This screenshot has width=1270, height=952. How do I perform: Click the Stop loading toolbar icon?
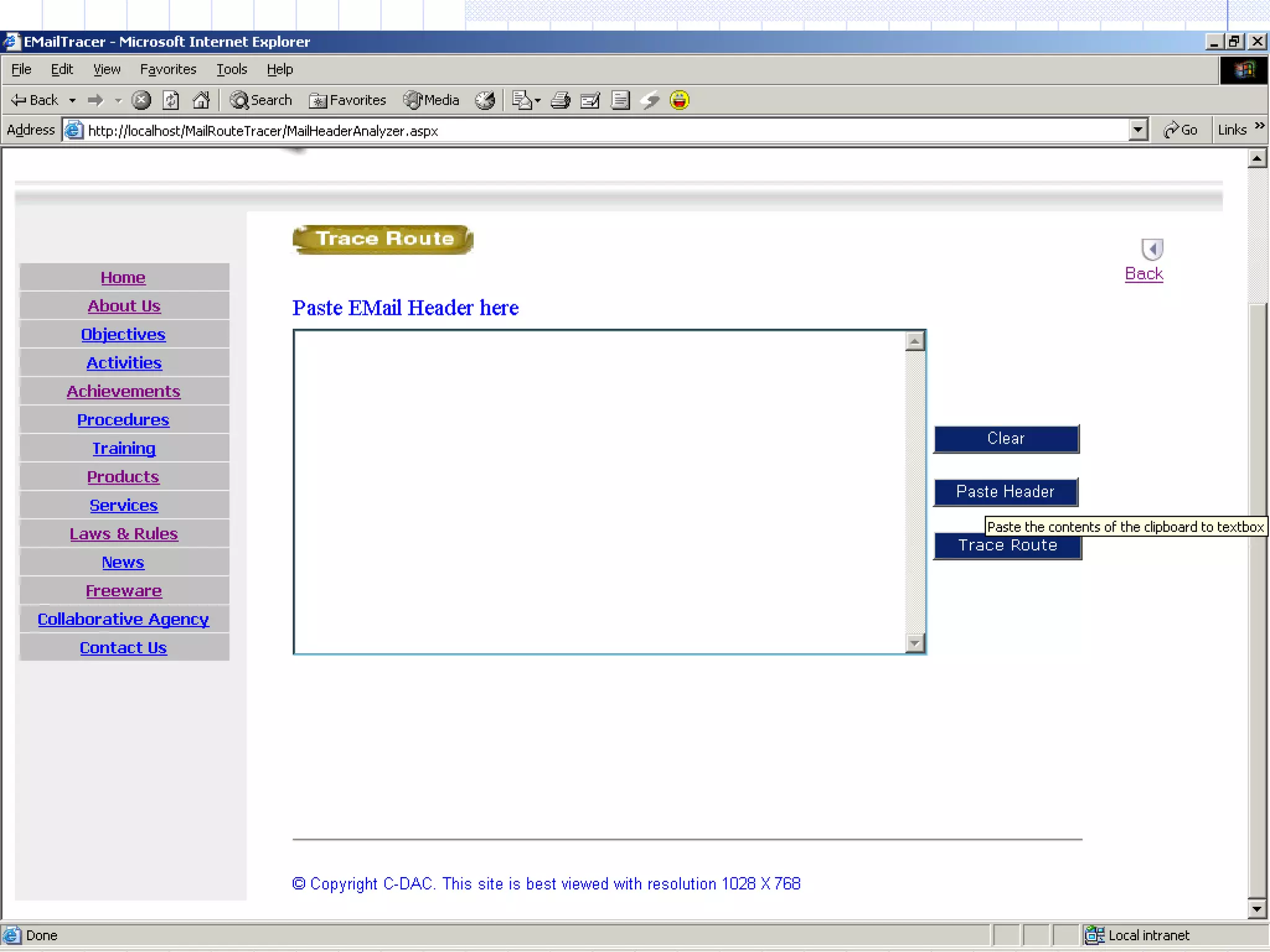tap(141, 100)
